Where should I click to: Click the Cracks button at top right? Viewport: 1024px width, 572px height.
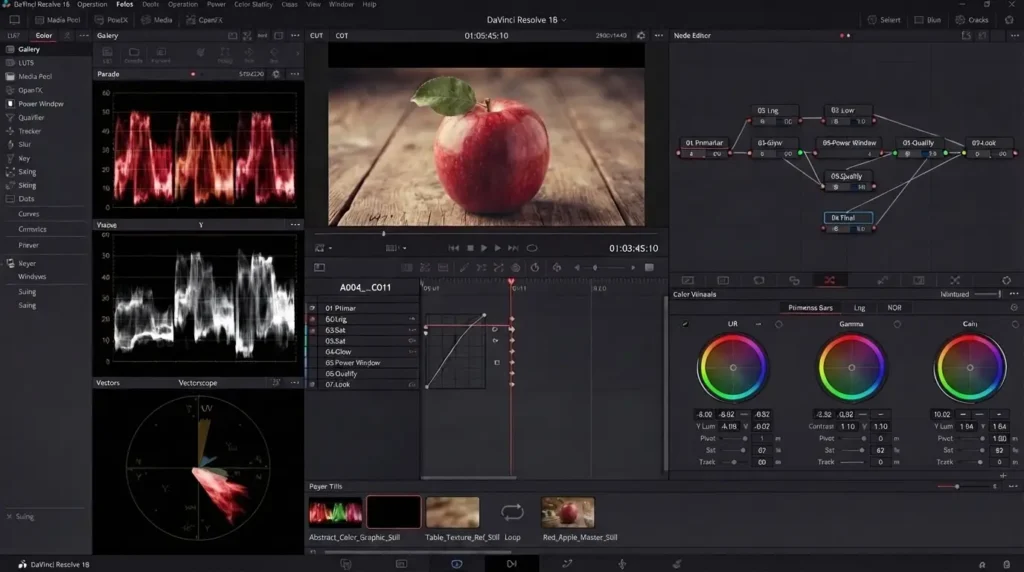coord(972,20)
